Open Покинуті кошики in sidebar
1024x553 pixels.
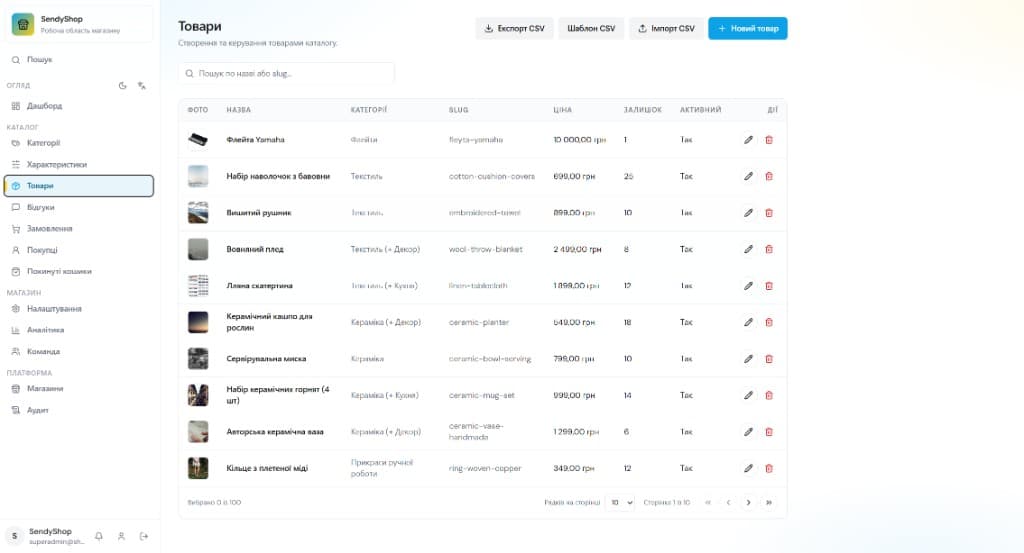[78, 272]
